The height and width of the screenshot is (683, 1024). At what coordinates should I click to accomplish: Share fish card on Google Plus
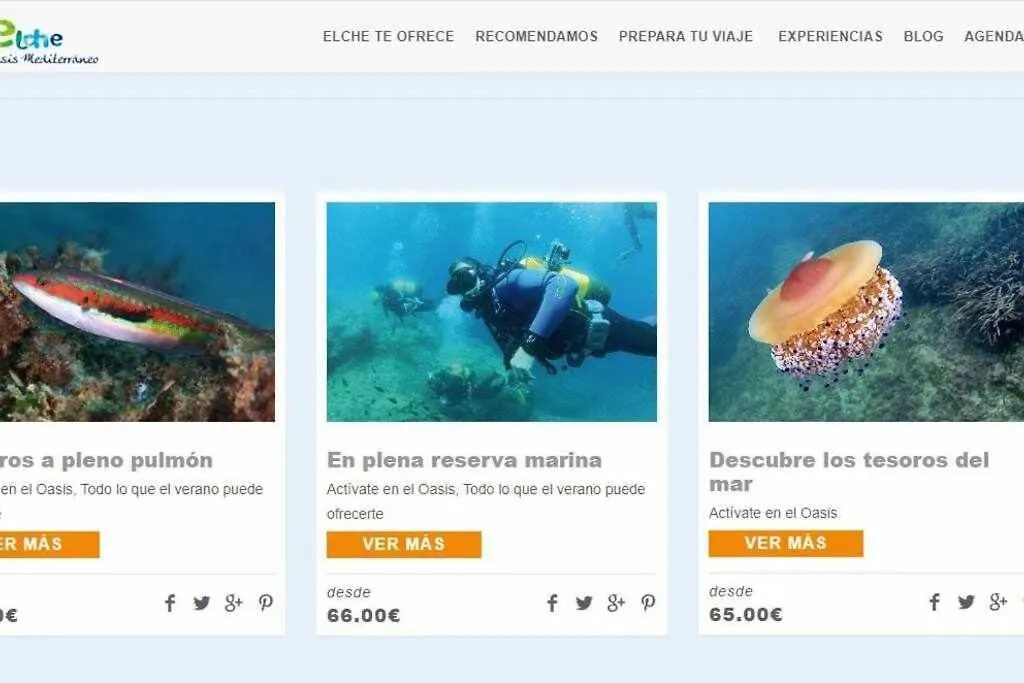point(233,603)
